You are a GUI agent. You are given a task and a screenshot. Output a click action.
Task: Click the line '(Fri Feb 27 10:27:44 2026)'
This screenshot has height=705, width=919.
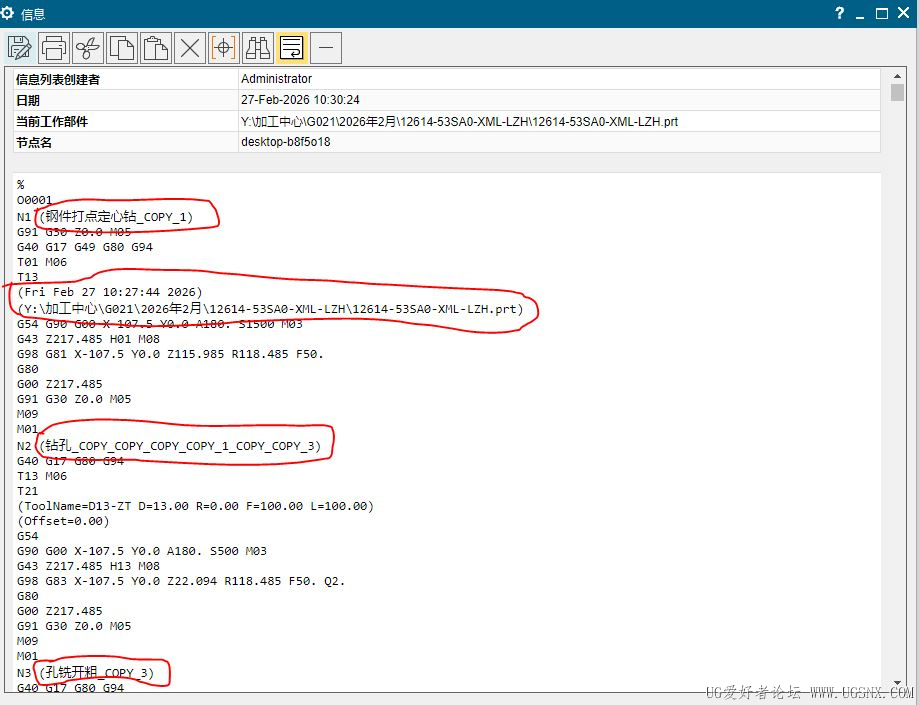point(110,292)
